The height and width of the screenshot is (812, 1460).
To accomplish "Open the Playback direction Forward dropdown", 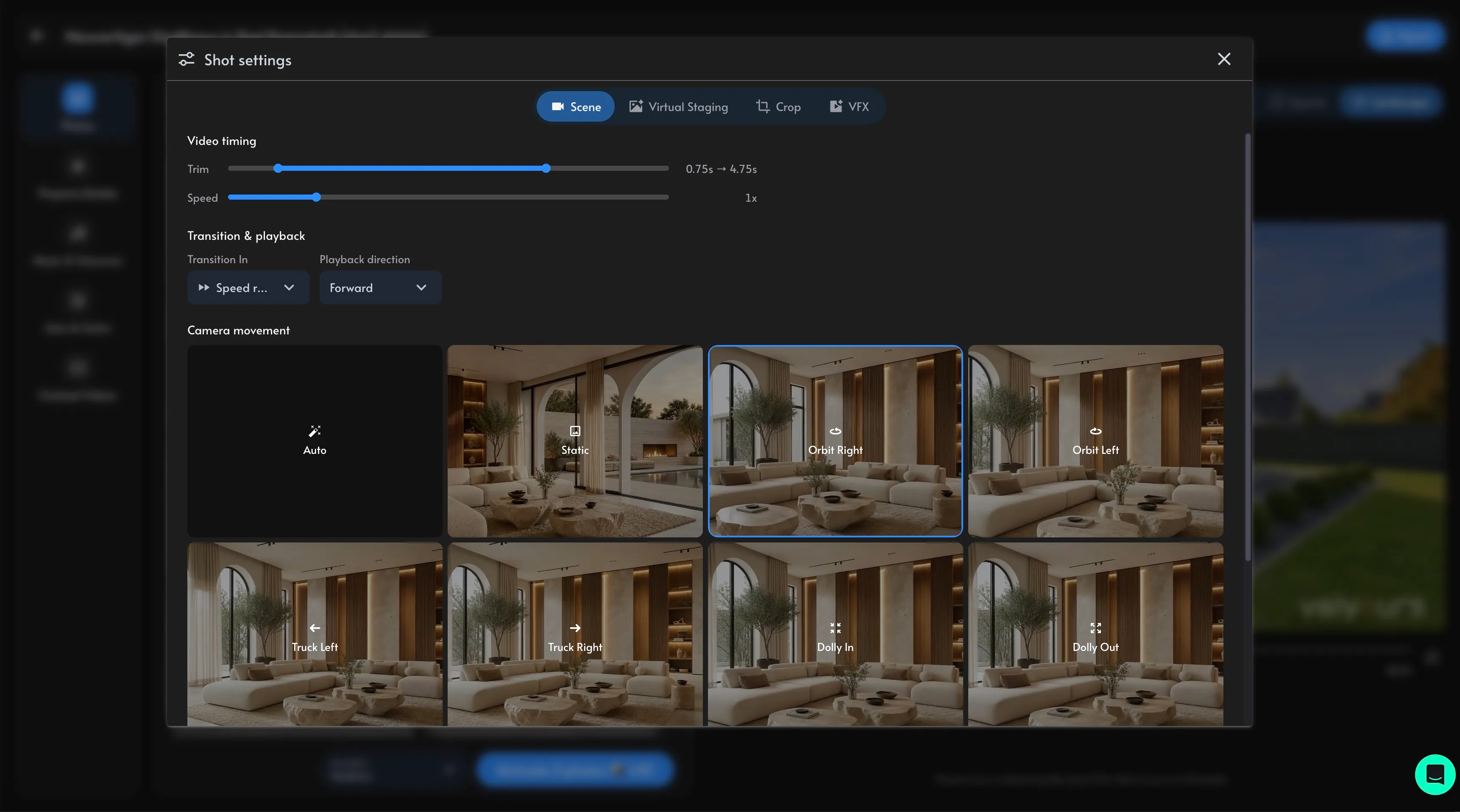I will click(x=380, y=287).
